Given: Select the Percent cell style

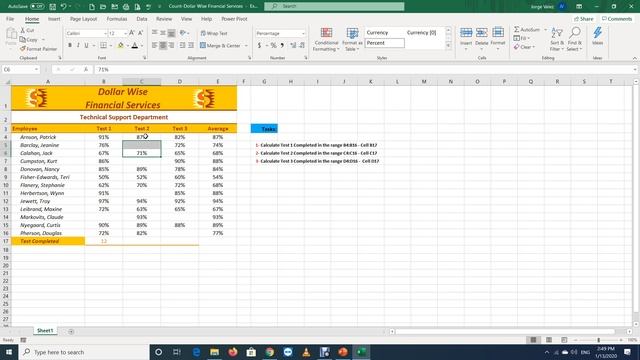Looking at the screenshot, I should [x=384, y=43].
